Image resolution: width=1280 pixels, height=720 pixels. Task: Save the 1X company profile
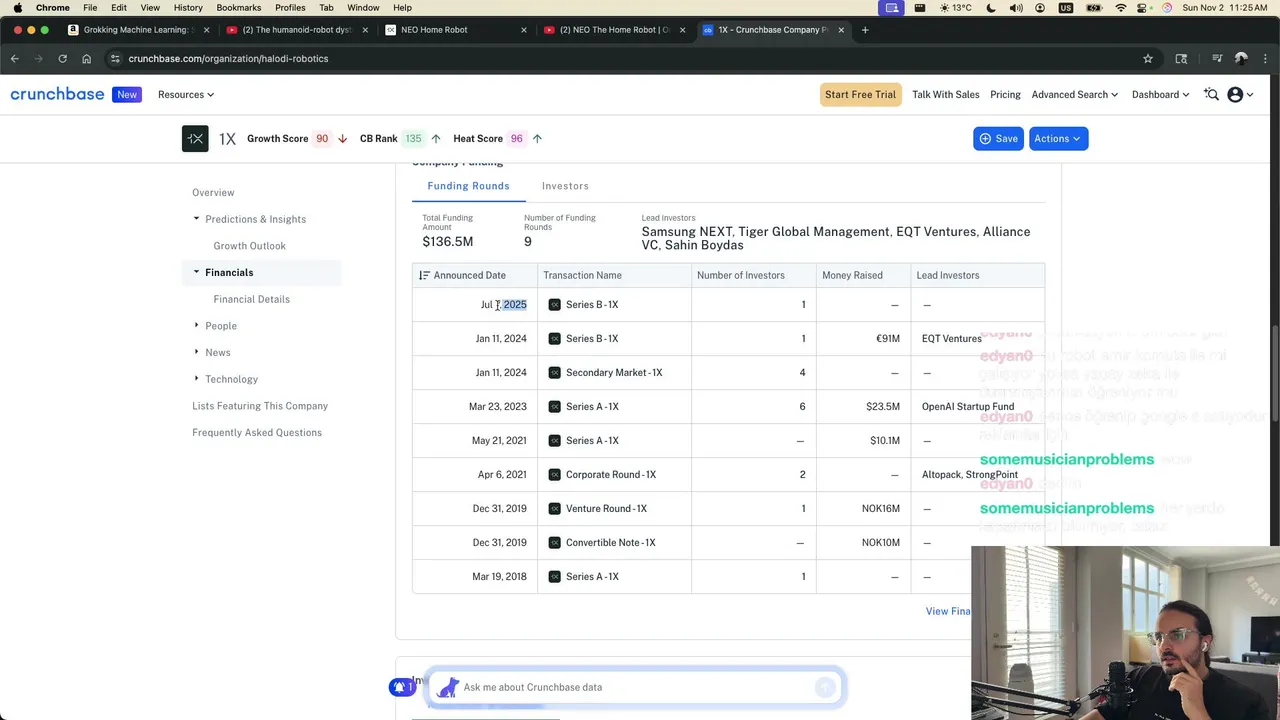point(998,139)
